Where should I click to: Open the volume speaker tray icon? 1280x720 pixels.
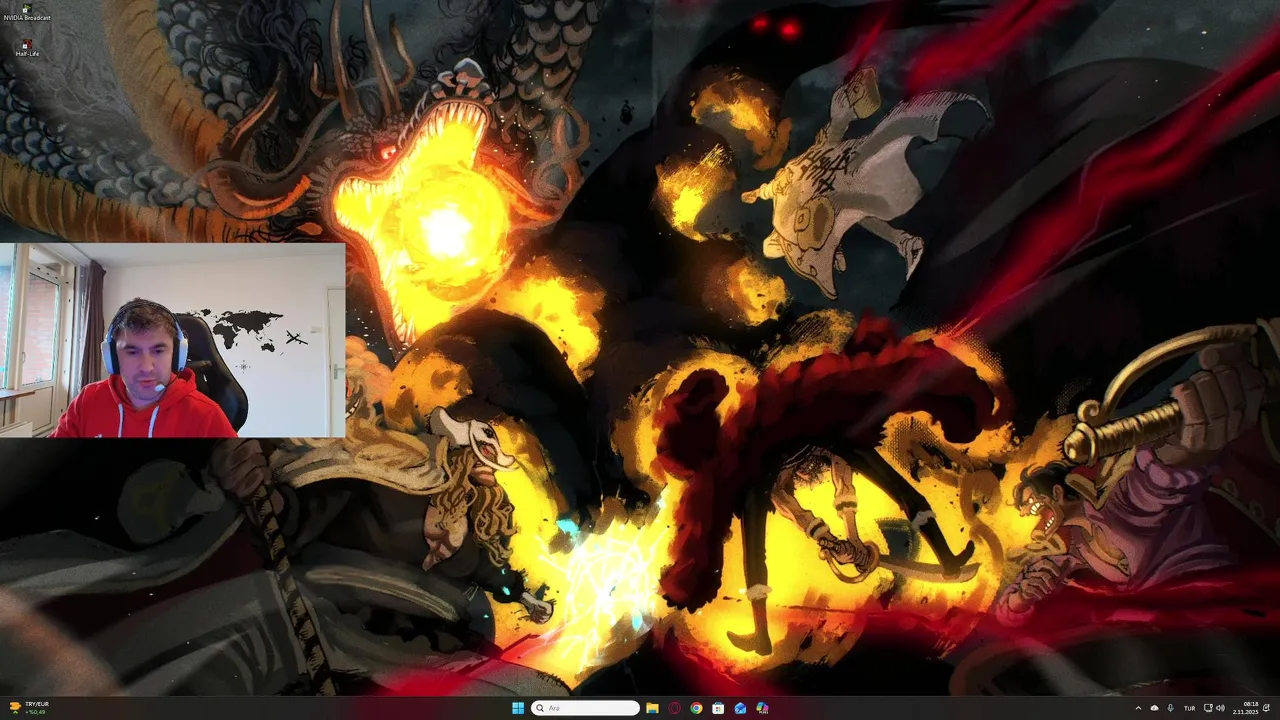click(1220, 708)
